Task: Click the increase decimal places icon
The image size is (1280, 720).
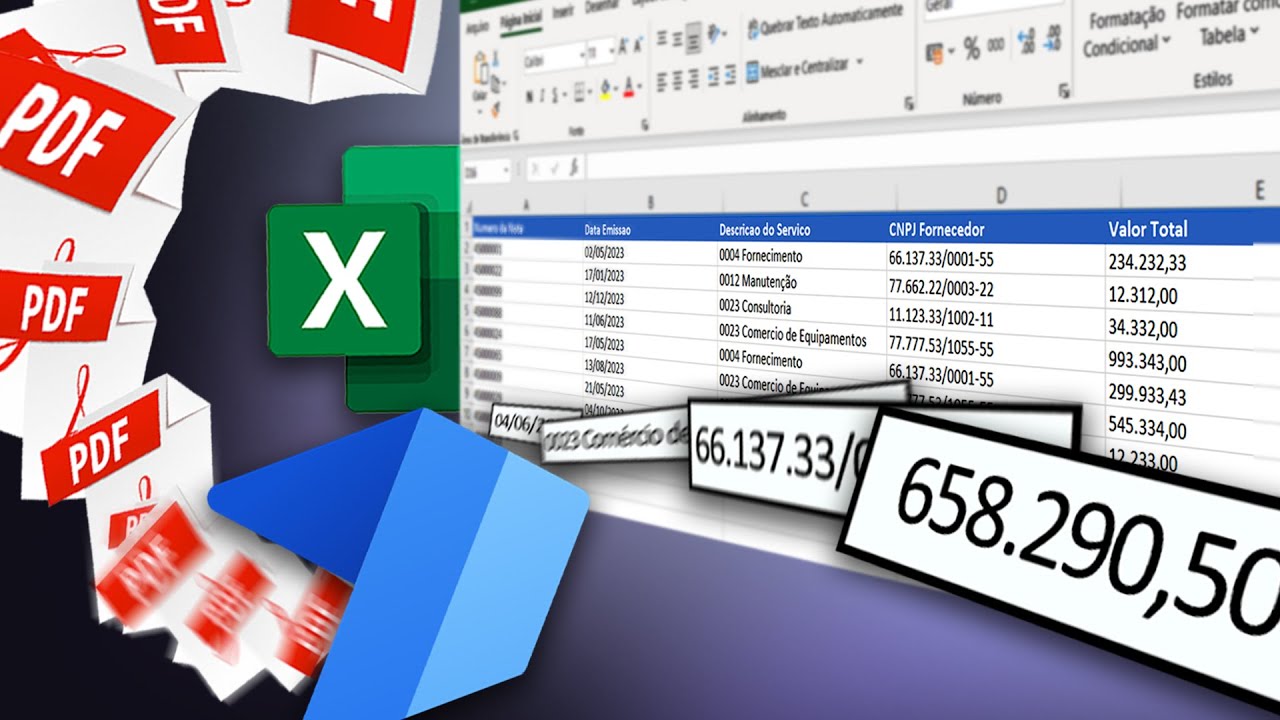Action: (x=1027, y=42)
